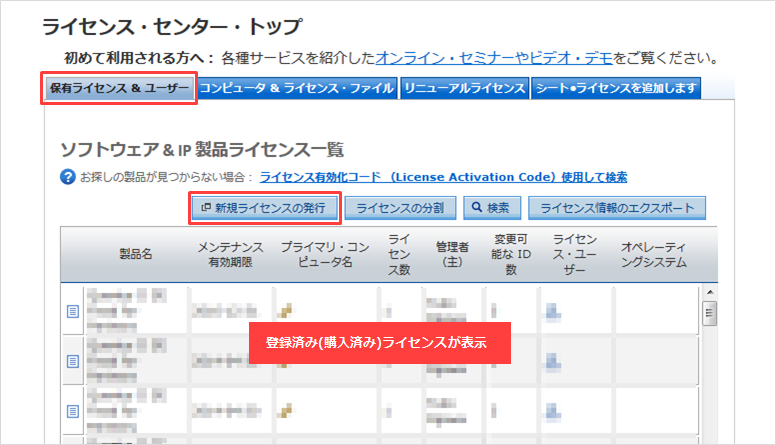Click the license user icon in second row

[x=553, y=362]
